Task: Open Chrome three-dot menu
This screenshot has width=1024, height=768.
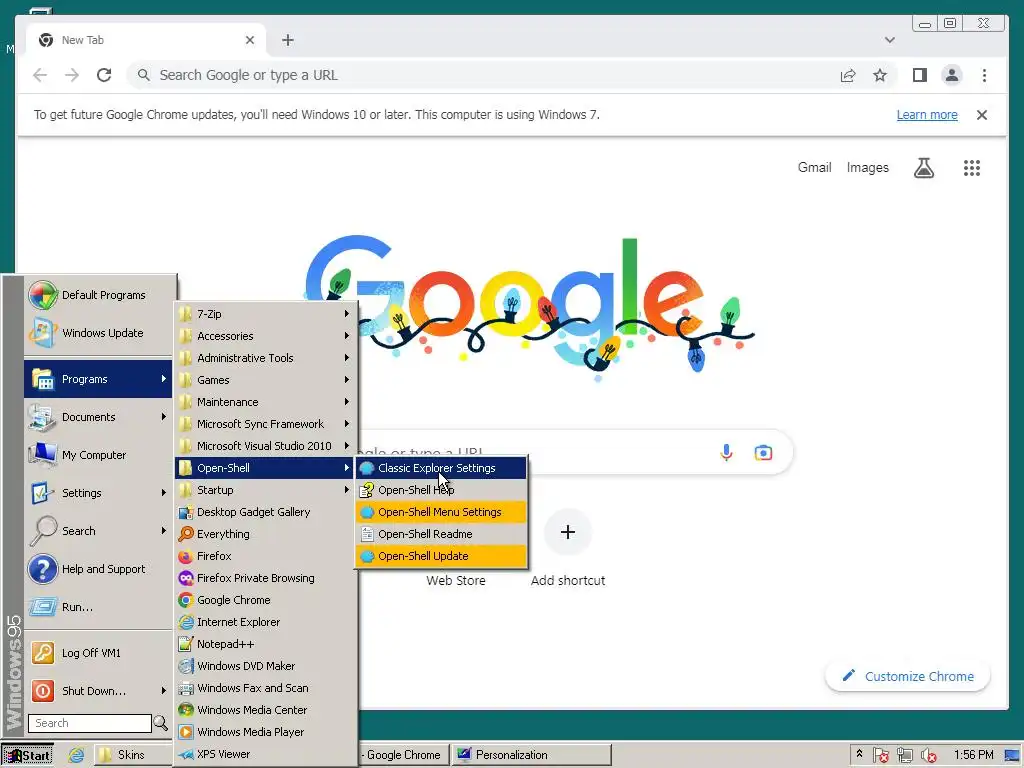Action: point(984,75)
